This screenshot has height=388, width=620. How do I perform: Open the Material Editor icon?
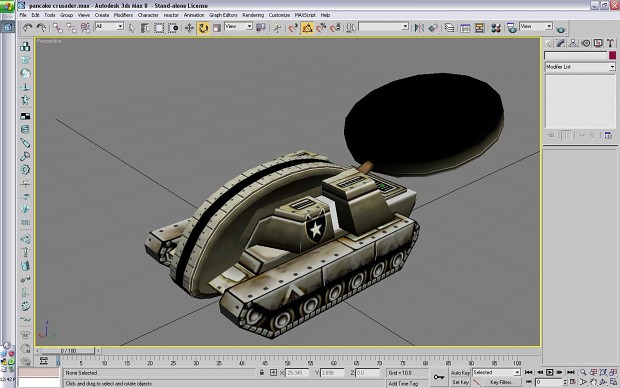click(496, 28)
